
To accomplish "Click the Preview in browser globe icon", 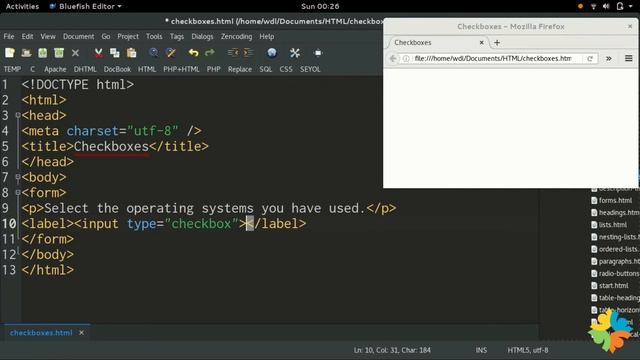I will click(272, 53).
